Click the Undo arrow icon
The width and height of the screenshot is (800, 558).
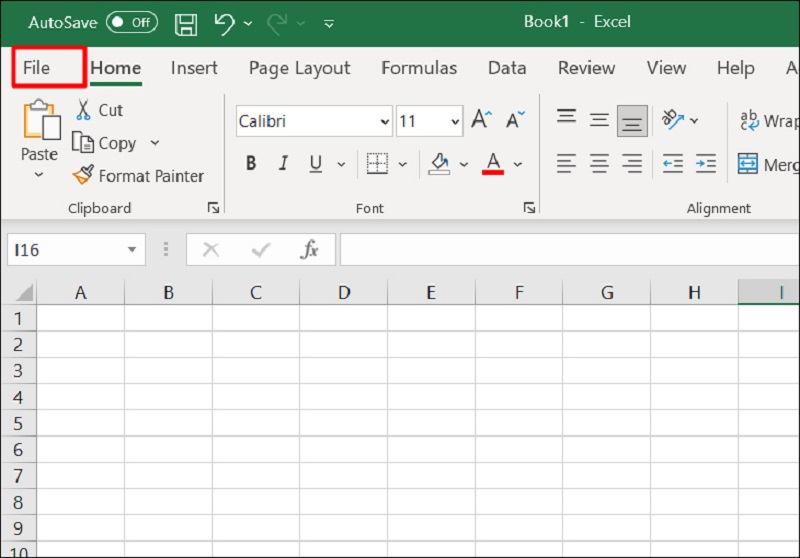(x=225, y=22)
